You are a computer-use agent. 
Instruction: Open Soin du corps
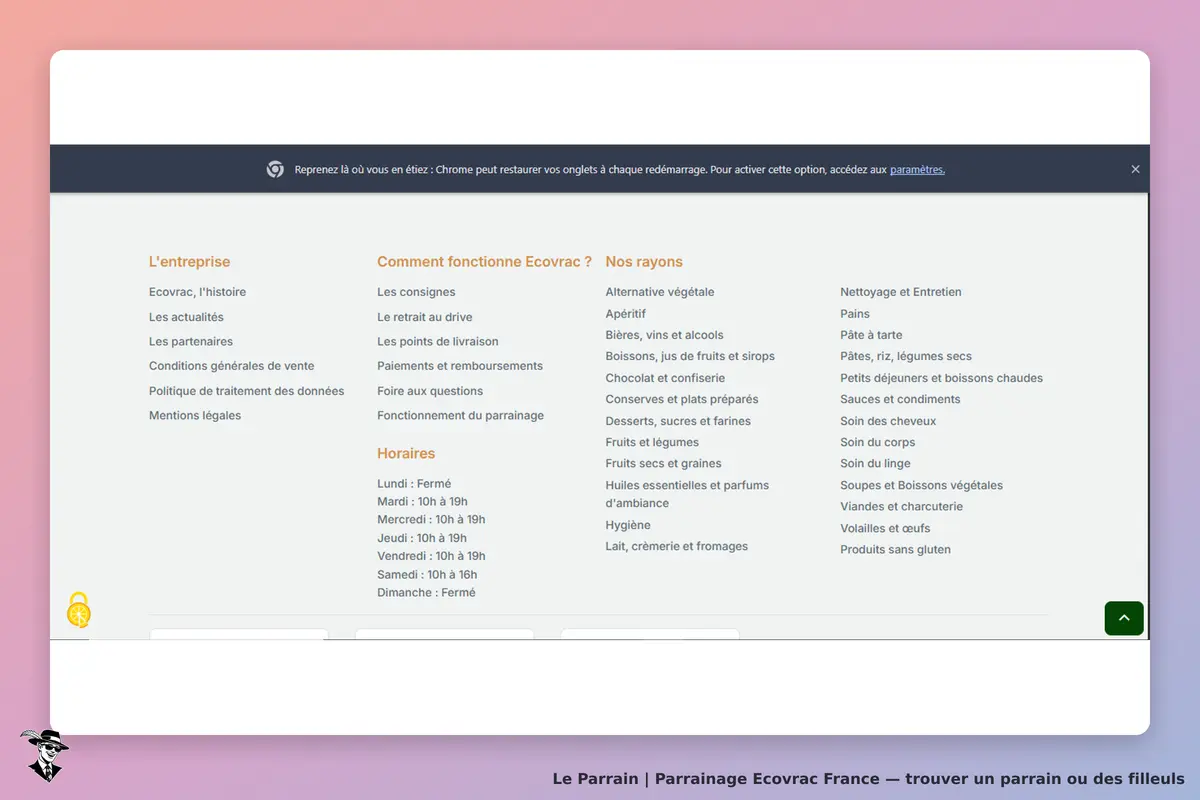click(x=878, y=442)
